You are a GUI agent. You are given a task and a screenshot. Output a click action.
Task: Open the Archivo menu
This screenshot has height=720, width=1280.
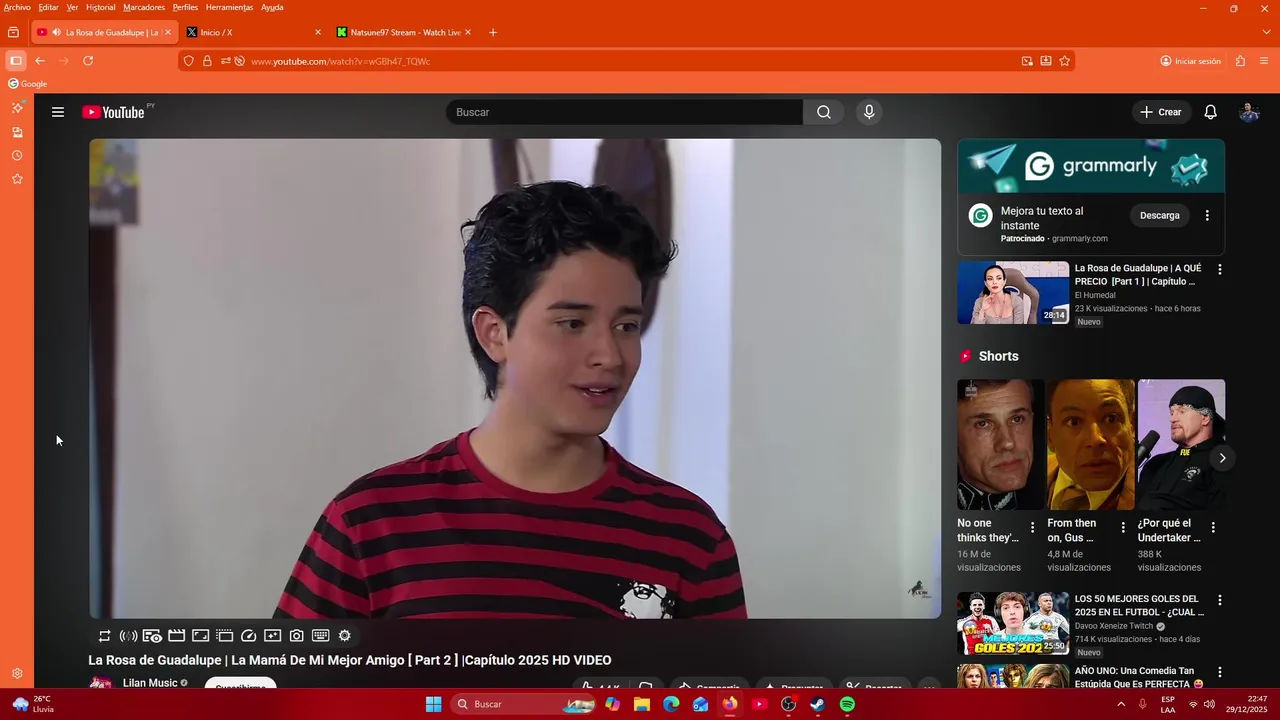(17, 7)
